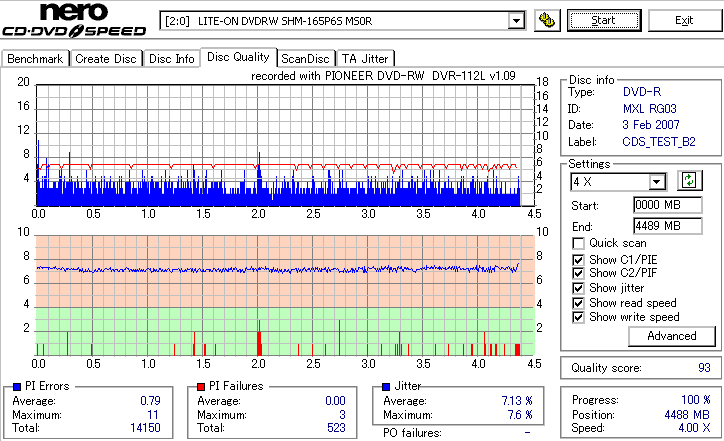Open the drive selection dropdown arrow
This screenshot has height=441, width=724.
(516, 21)
